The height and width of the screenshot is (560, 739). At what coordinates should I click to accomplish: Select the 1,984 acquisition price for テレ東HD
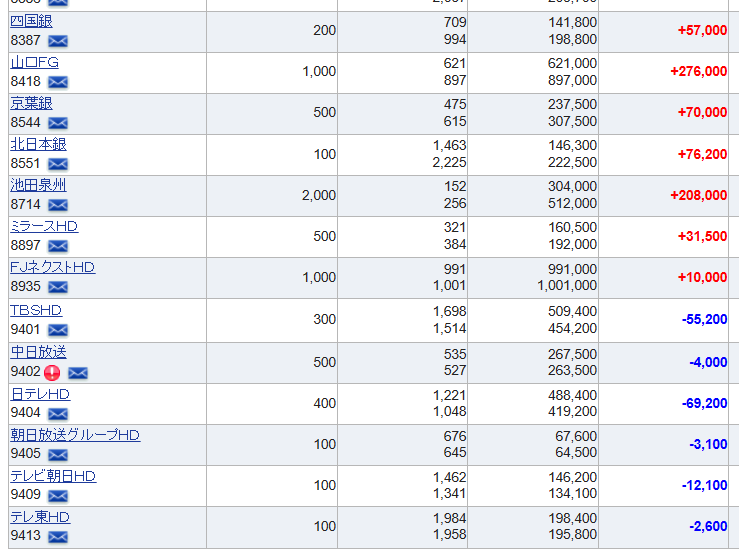click(x=449, y=518)
